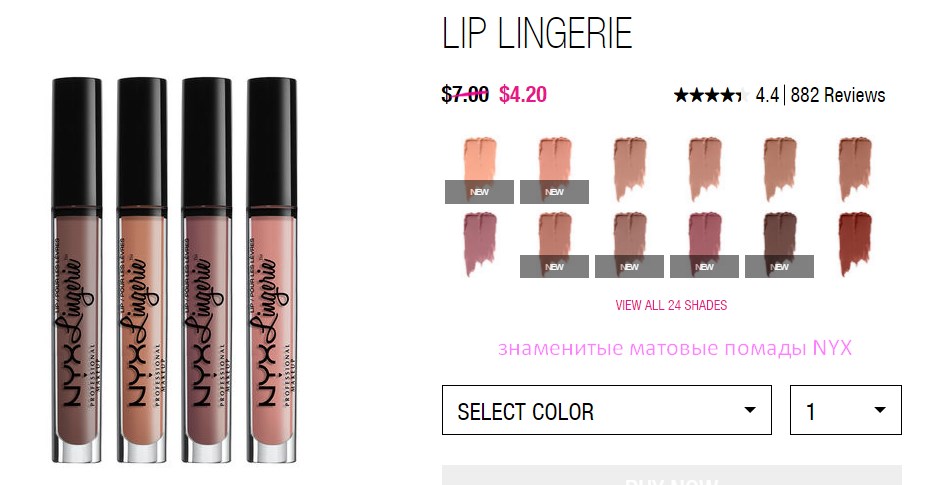Select the mauve swatch starting bottom row
The width and height of the screenshot is (951, 485).
pos(479,244)
